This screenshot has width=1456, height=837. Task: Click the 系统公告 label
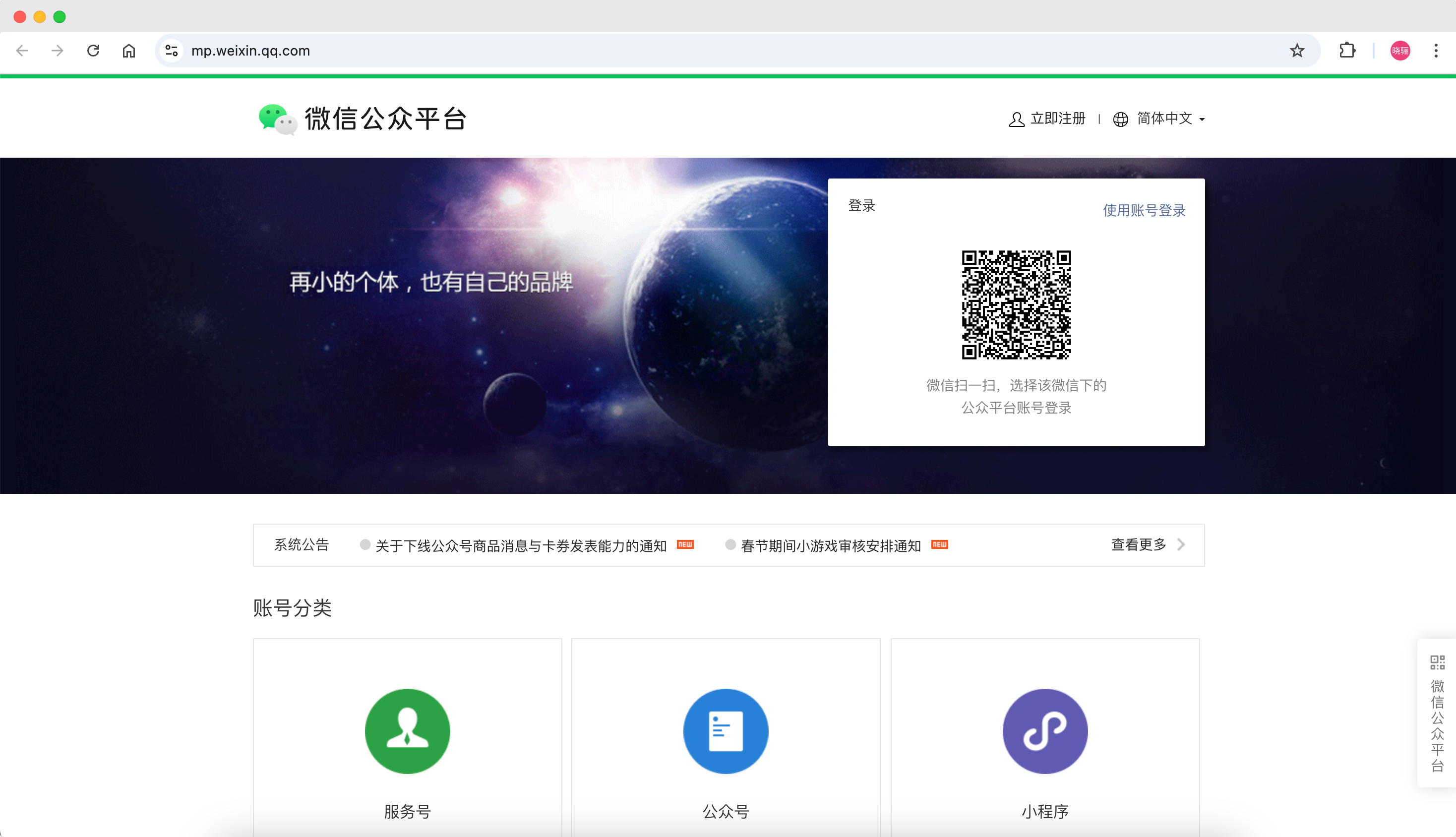pyautogui.click(x=301, y=544)
